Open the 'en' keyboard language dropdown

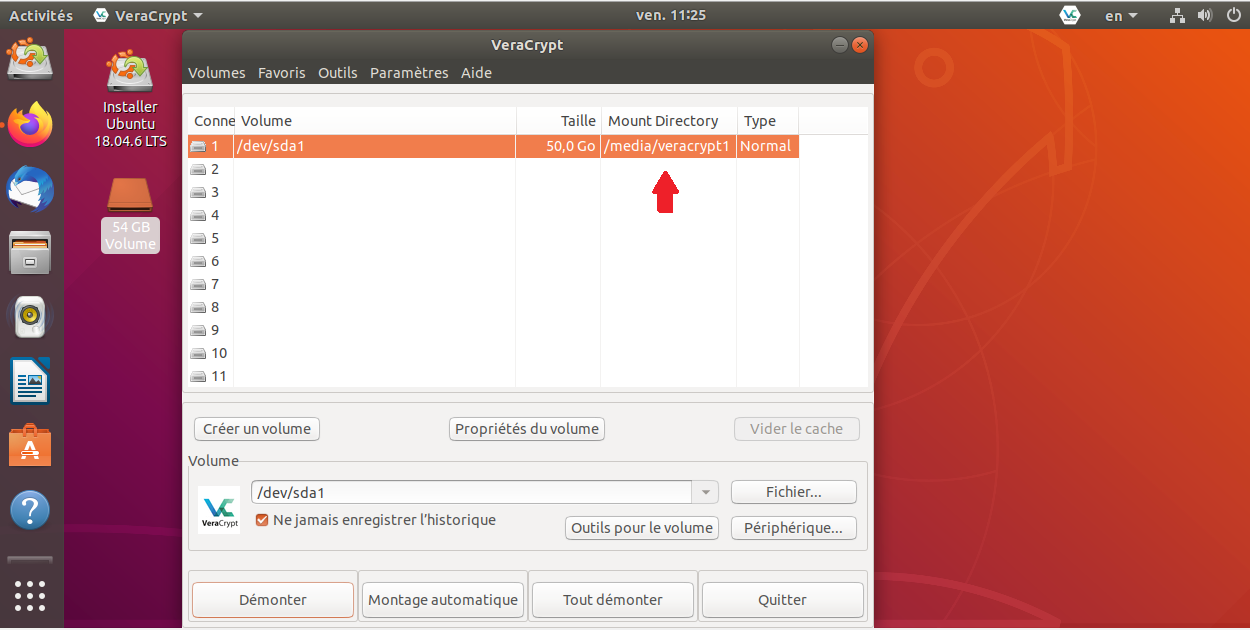pos(1120,15)
